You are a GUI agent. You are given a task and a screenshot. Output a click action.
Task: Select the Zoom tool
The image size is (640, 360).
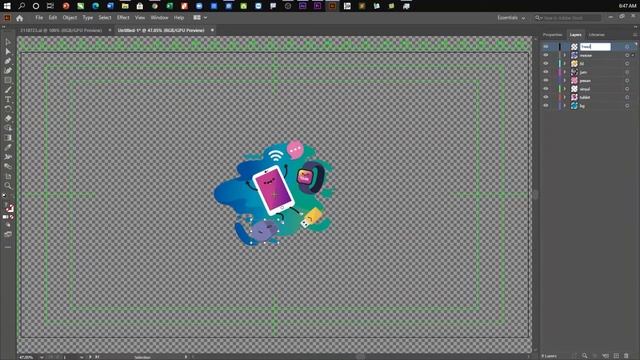8,185
